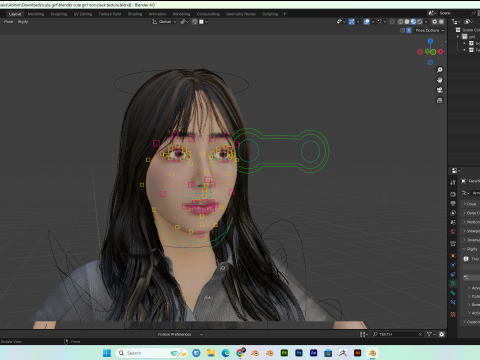Open selectability and visibility filter dropdown

tap(341, 22)
